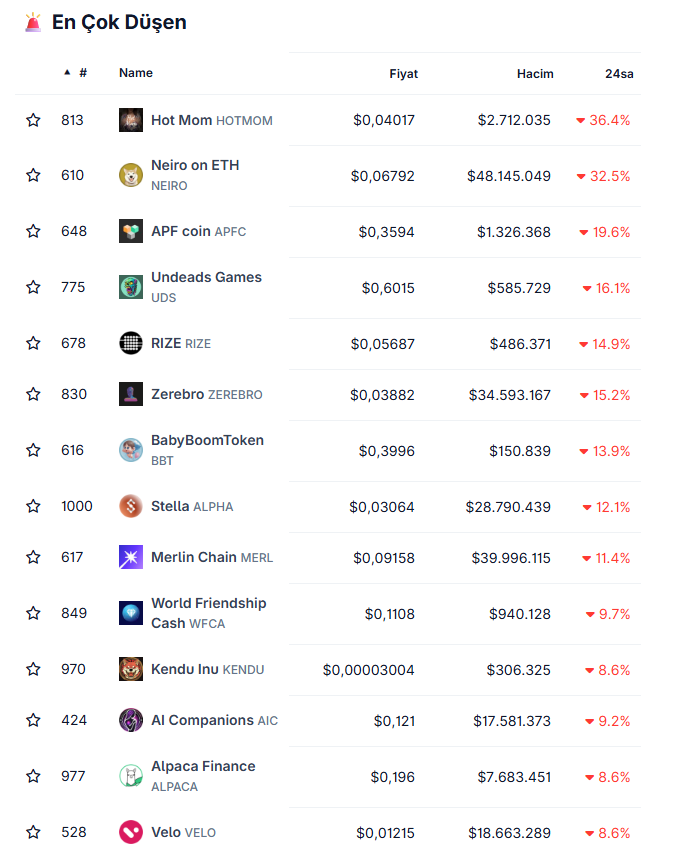Screen dimensions: 676x852
Task: Click the Velo coin logo
Action: click(131, 832)
